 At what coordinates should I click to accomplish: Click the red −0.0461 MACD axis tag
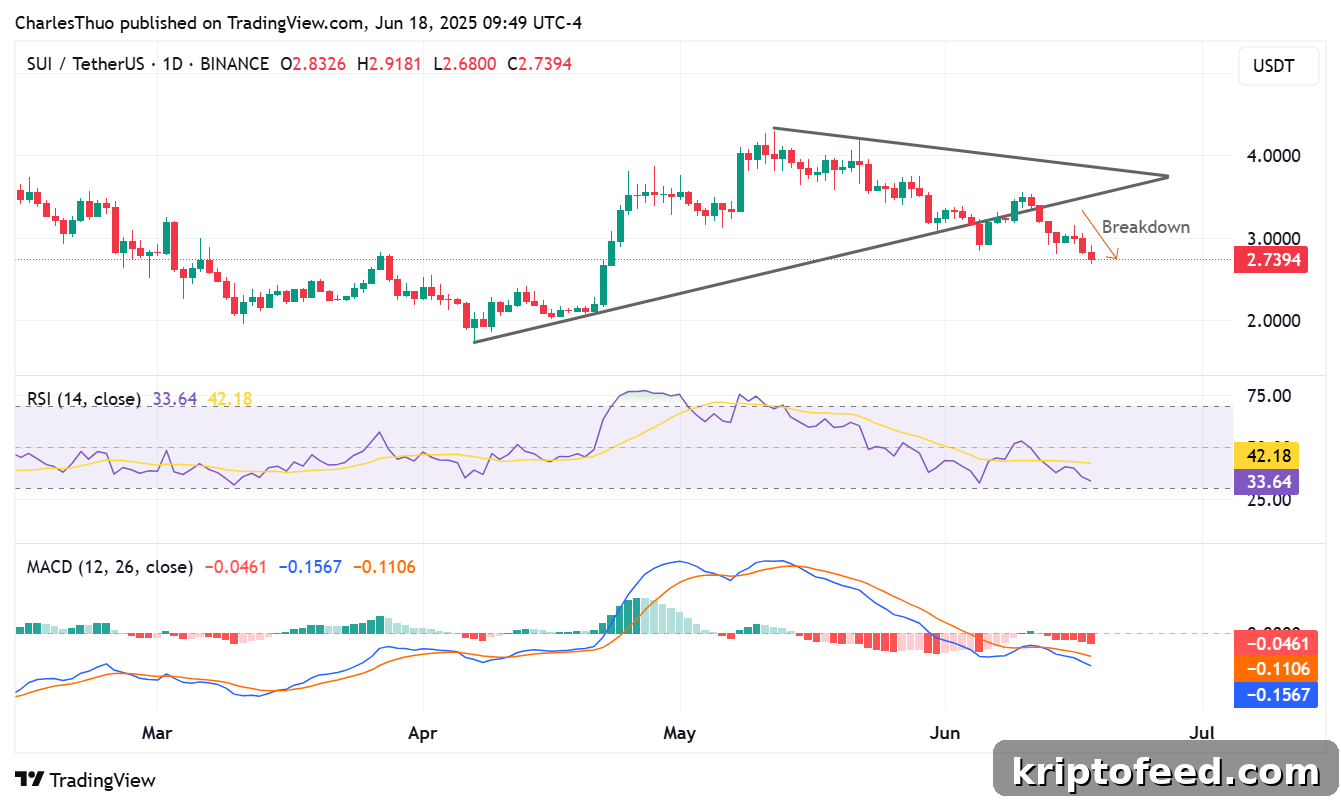tap(1275, 643)
